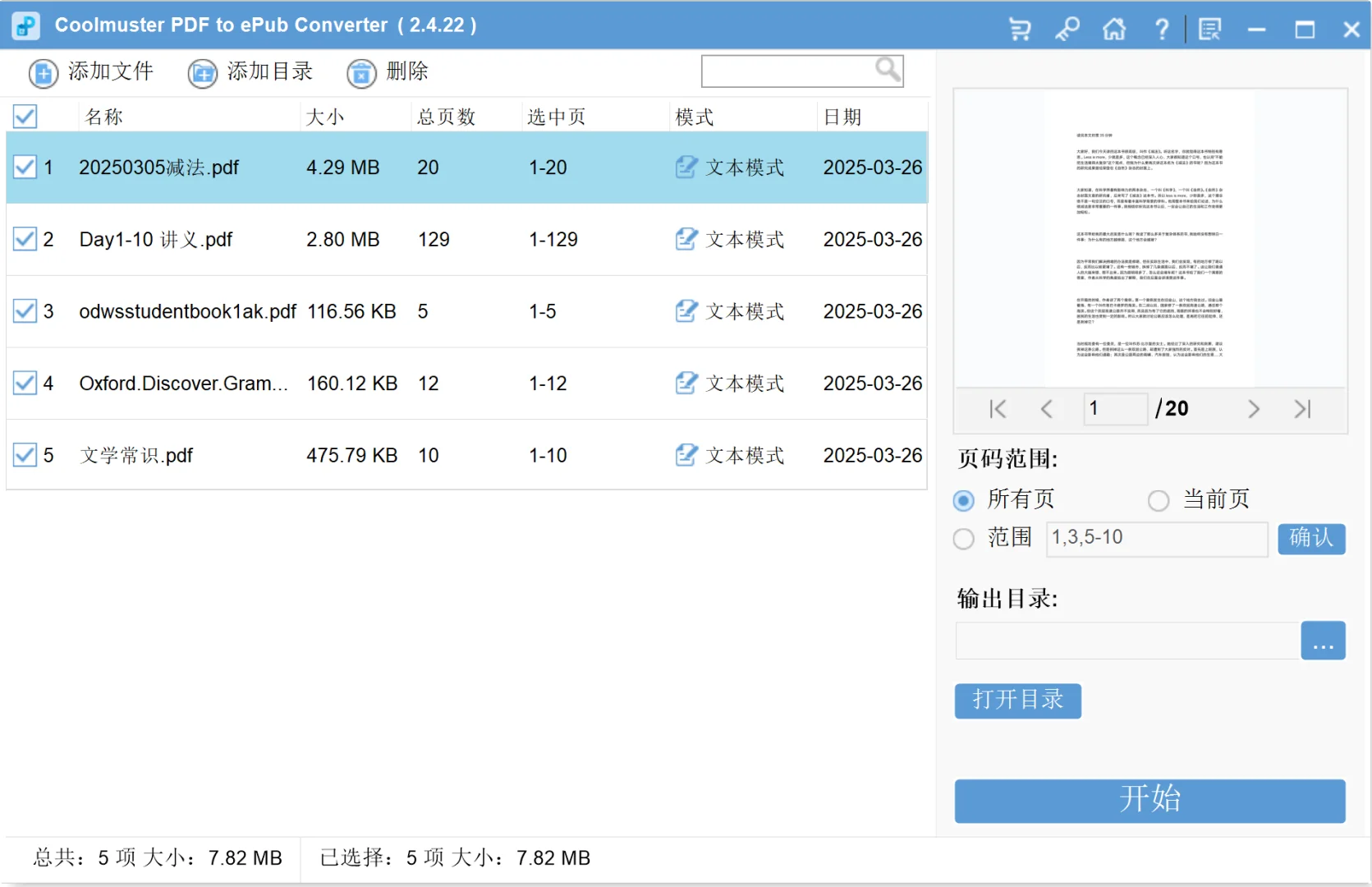The image size is (1372, 887).
Task: Click the 1-12 selected pages cell
Action: click(x=548, y=383)
